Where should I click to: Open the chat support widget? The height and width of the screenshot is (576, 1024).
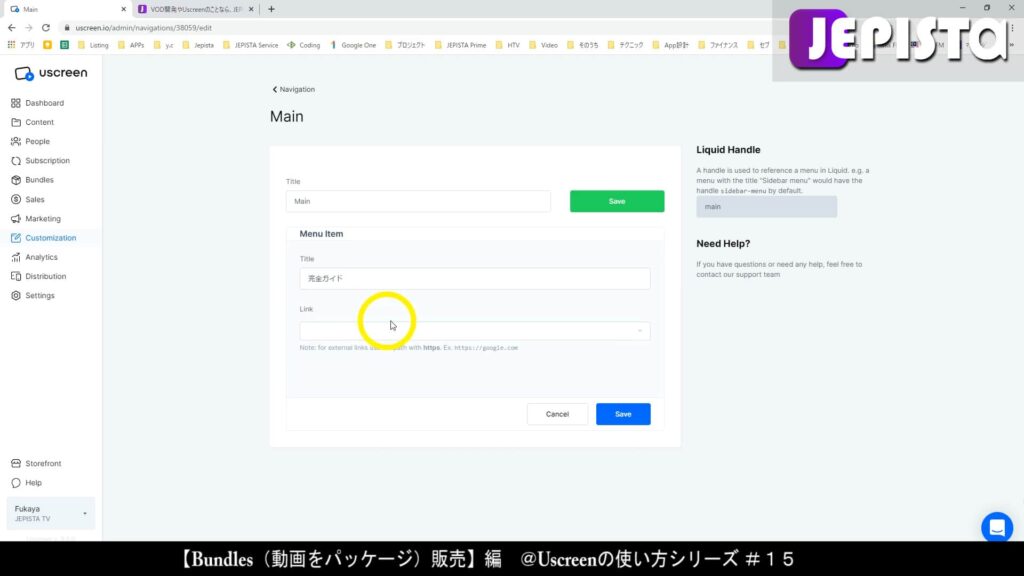pyautogui.click(x=997, y=527)
